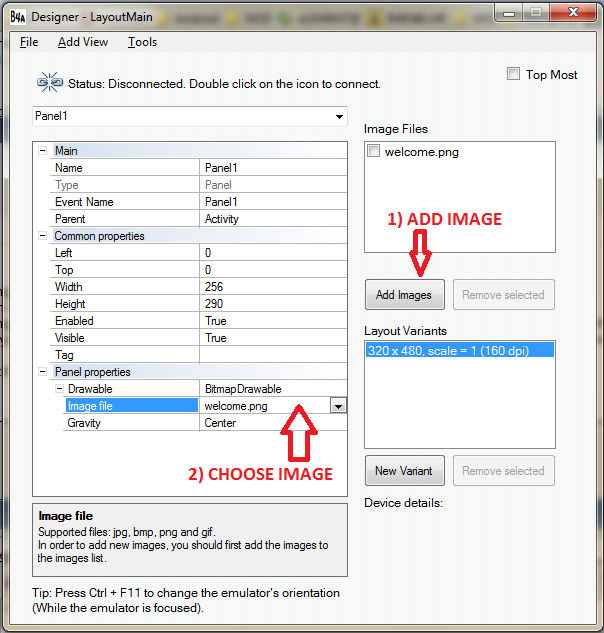Open the Add View menu

point(83,42)
